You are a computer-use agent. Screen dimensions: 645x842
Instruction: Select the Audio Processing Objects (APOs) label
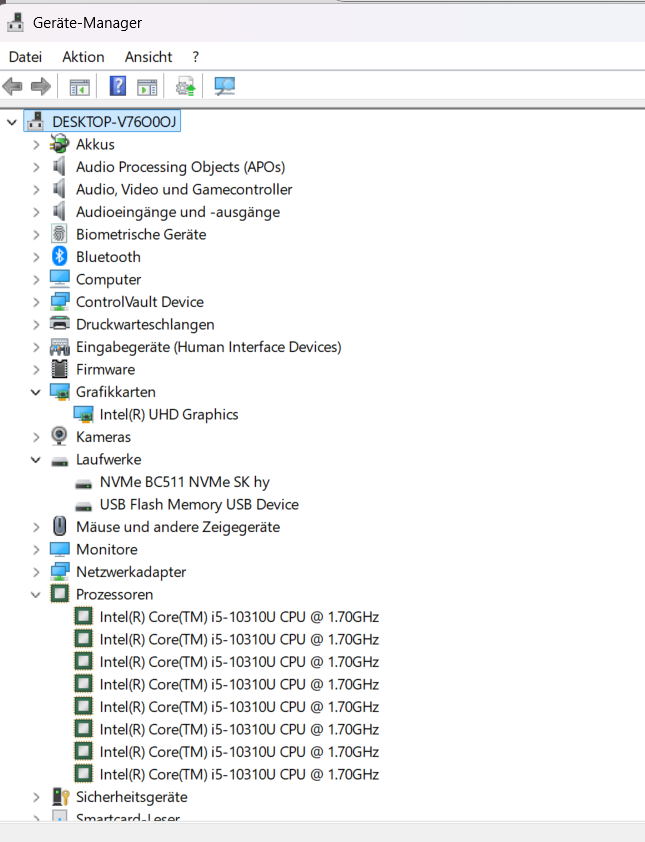click(180, 167)
